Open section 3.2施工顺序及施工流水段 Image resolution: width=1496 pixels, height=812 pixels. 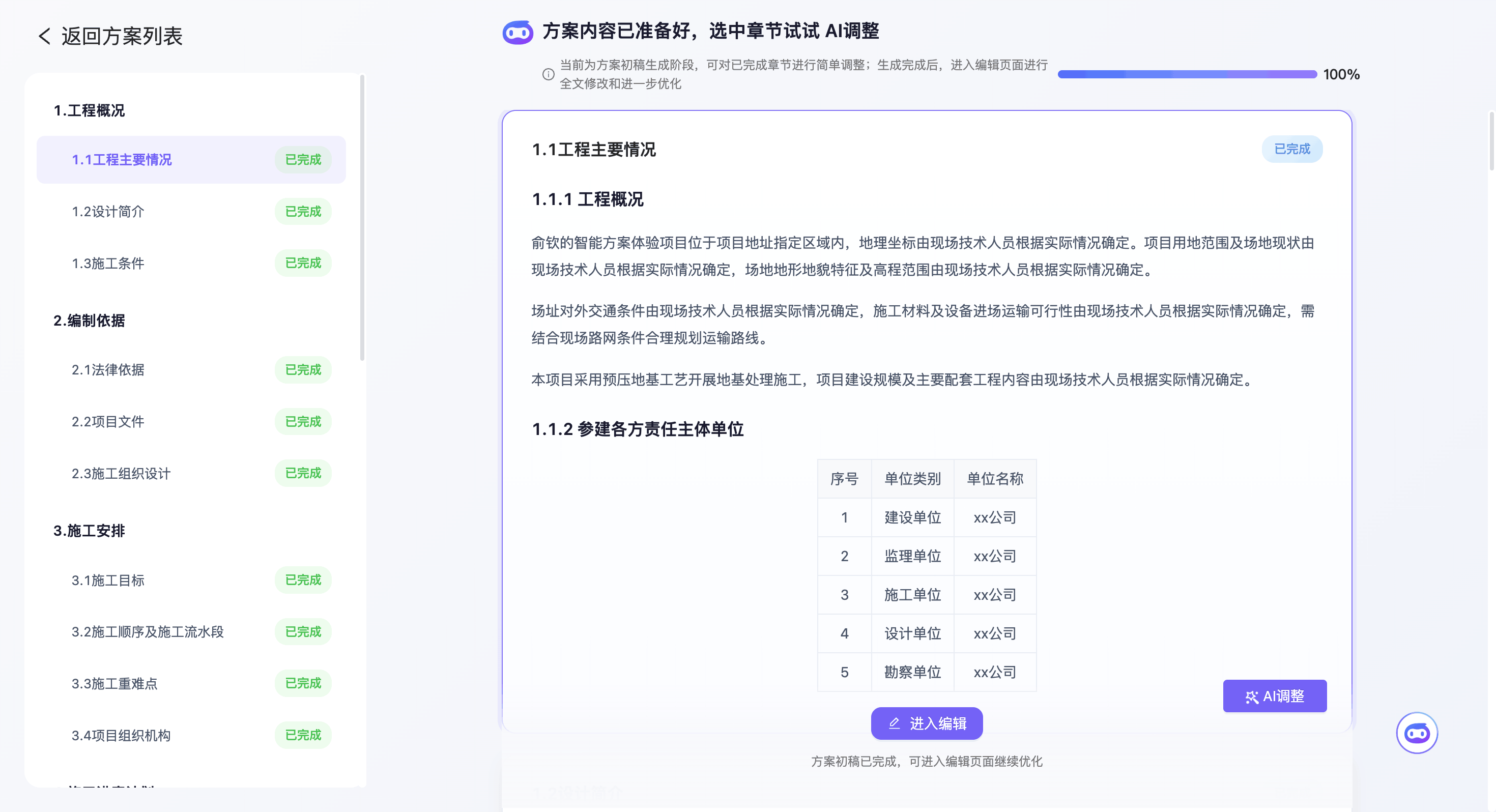point(191,632)
